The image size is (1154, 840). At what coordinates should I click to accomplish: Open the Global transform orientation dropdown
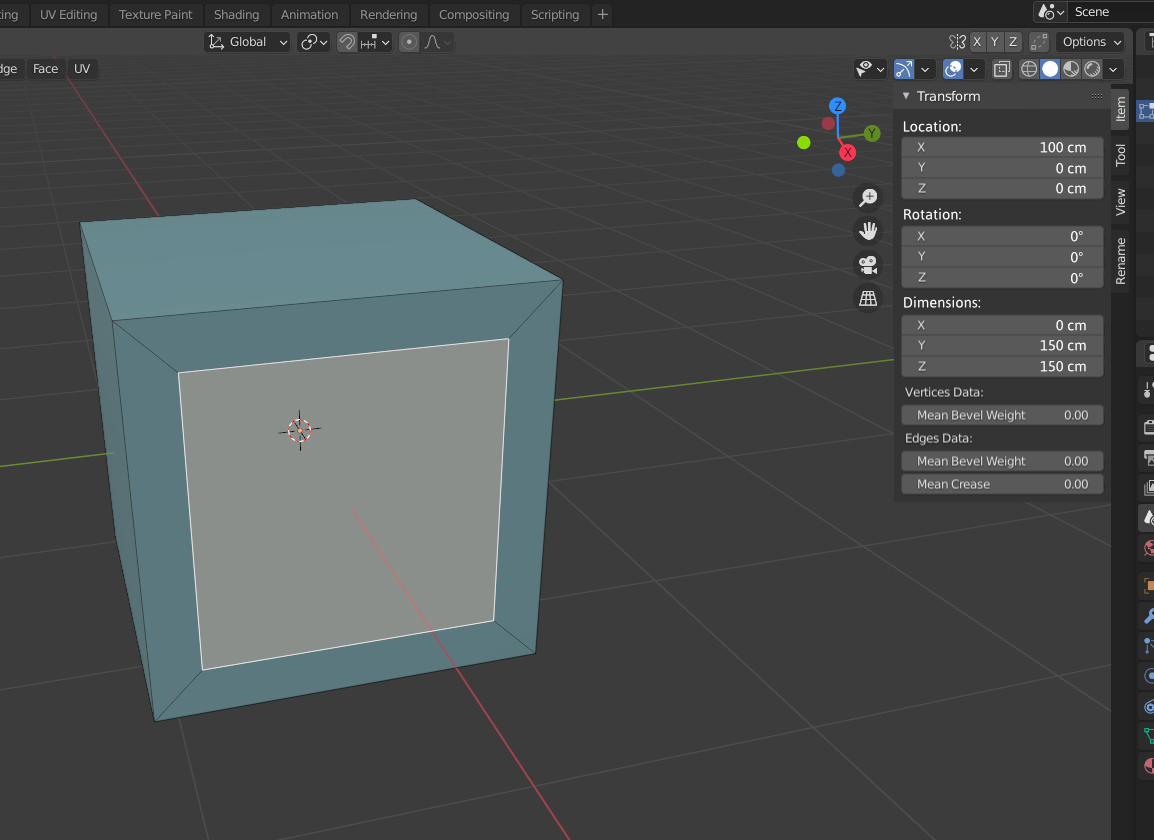(247, 42)
